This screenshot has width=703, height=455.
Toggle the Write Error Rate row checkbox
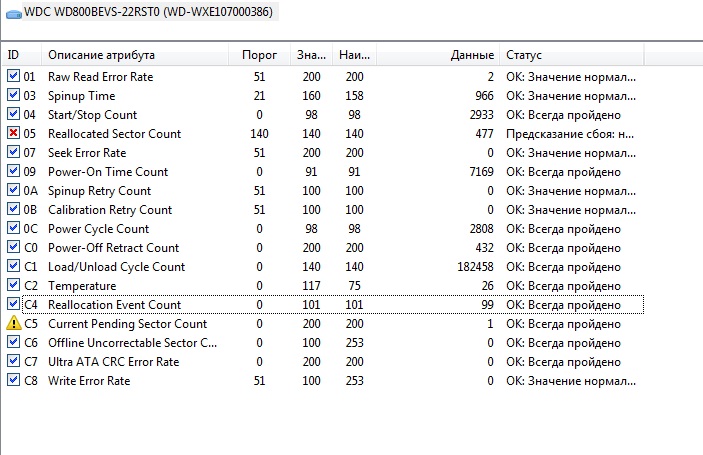[x=13, y=381]
